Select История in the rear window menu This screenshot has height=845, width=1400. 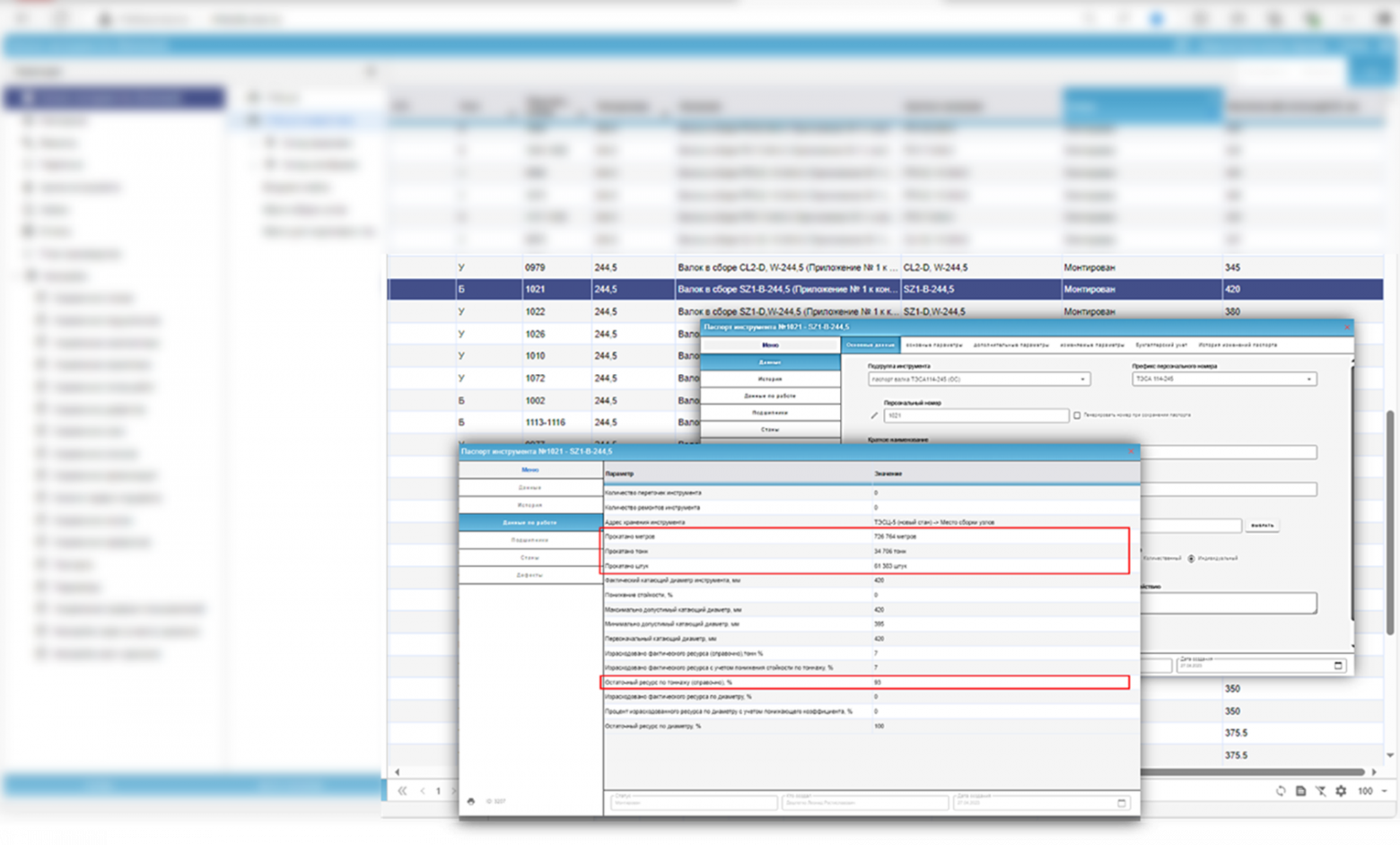tap(770, 379)
